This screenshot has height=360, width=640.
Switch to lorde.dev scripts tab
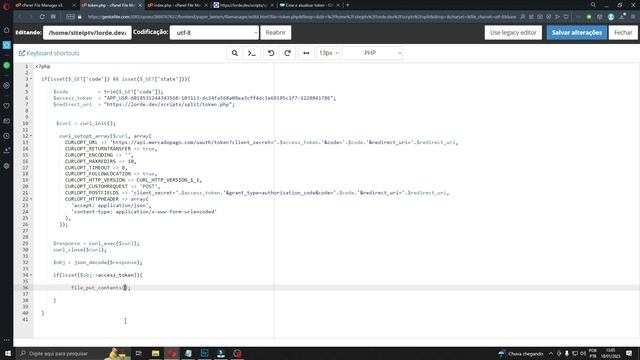pos(243,5)
